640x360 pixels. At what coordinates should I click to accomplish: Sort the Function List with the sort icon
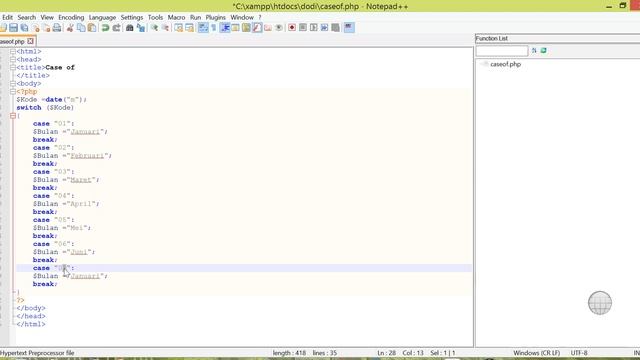(x=534, y=51)
